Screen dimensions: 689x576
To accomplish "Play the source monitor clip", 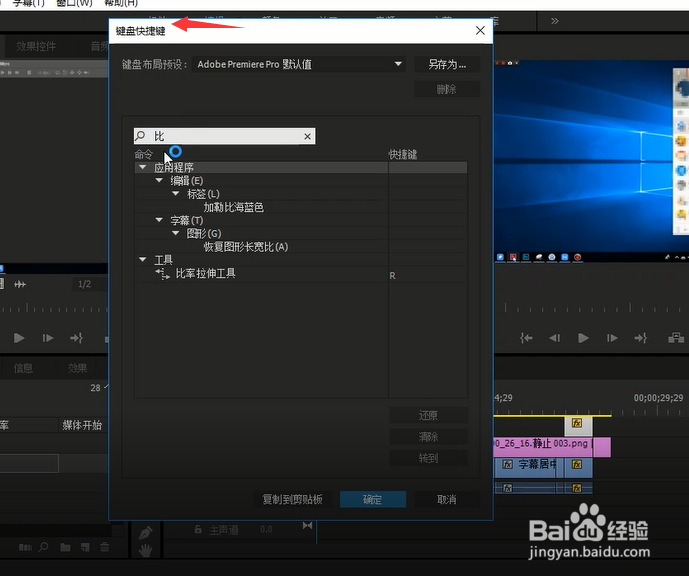I will click(x=19, y=338).
